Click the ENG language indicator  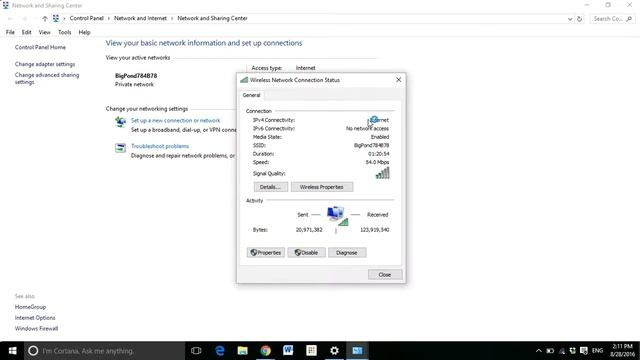(598, 351)
